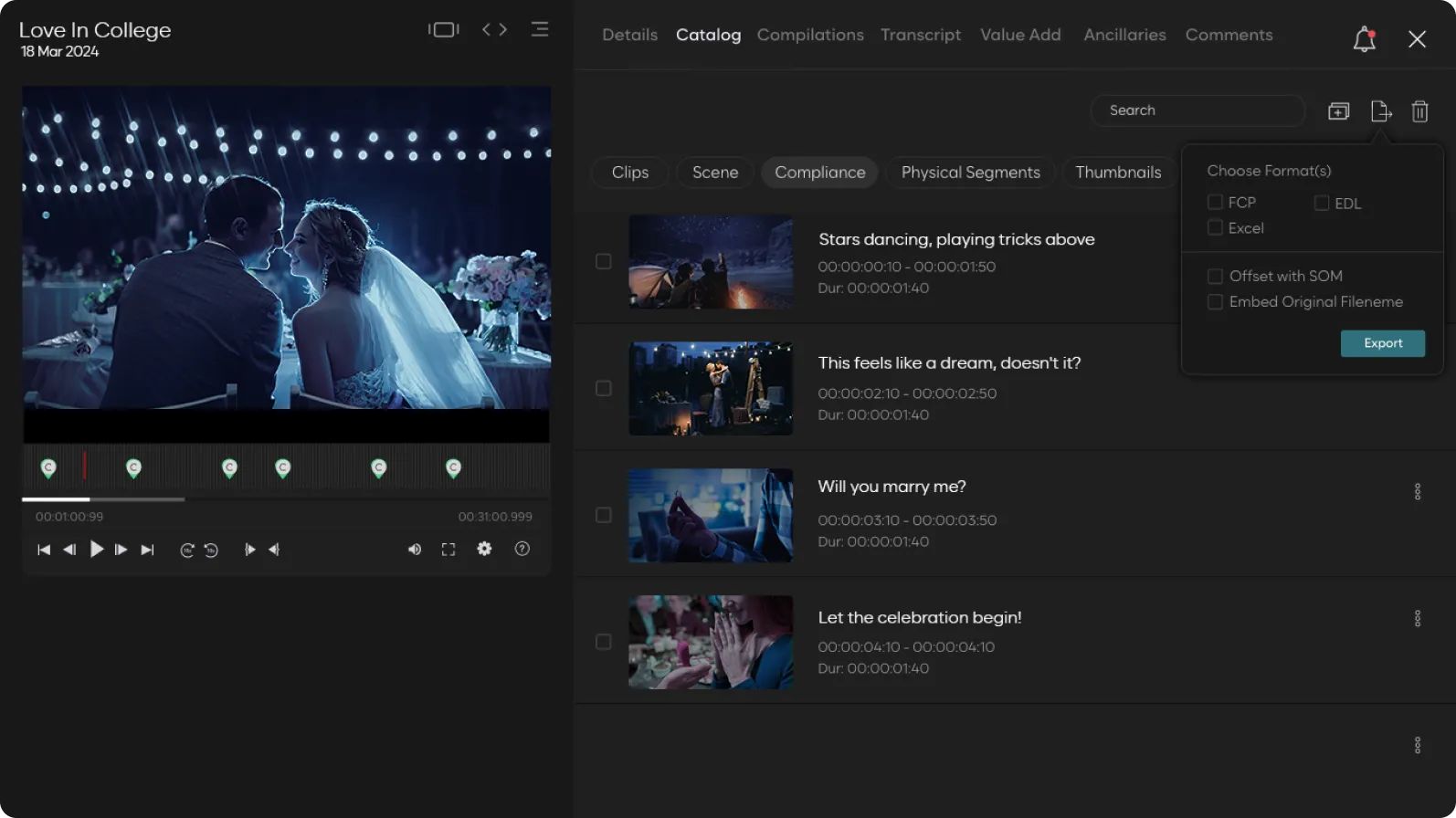Open the Comments tab
The image size is (1456, 818).
(1229, 35)
